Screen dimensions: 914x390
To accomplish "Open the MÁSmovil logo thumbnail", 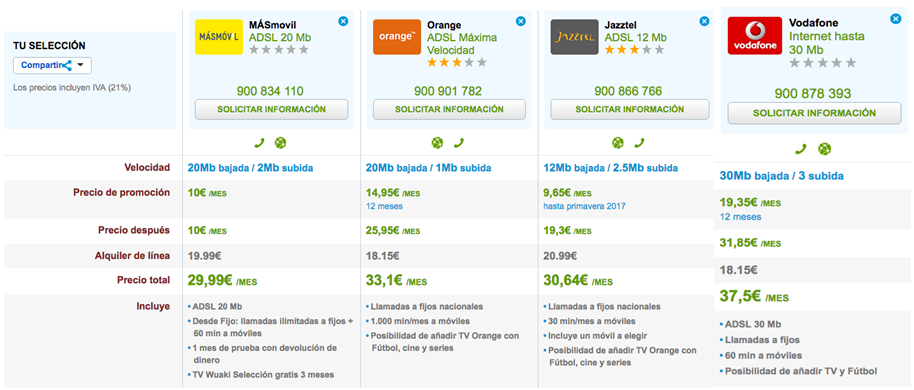I will click(x=219, y=37).
